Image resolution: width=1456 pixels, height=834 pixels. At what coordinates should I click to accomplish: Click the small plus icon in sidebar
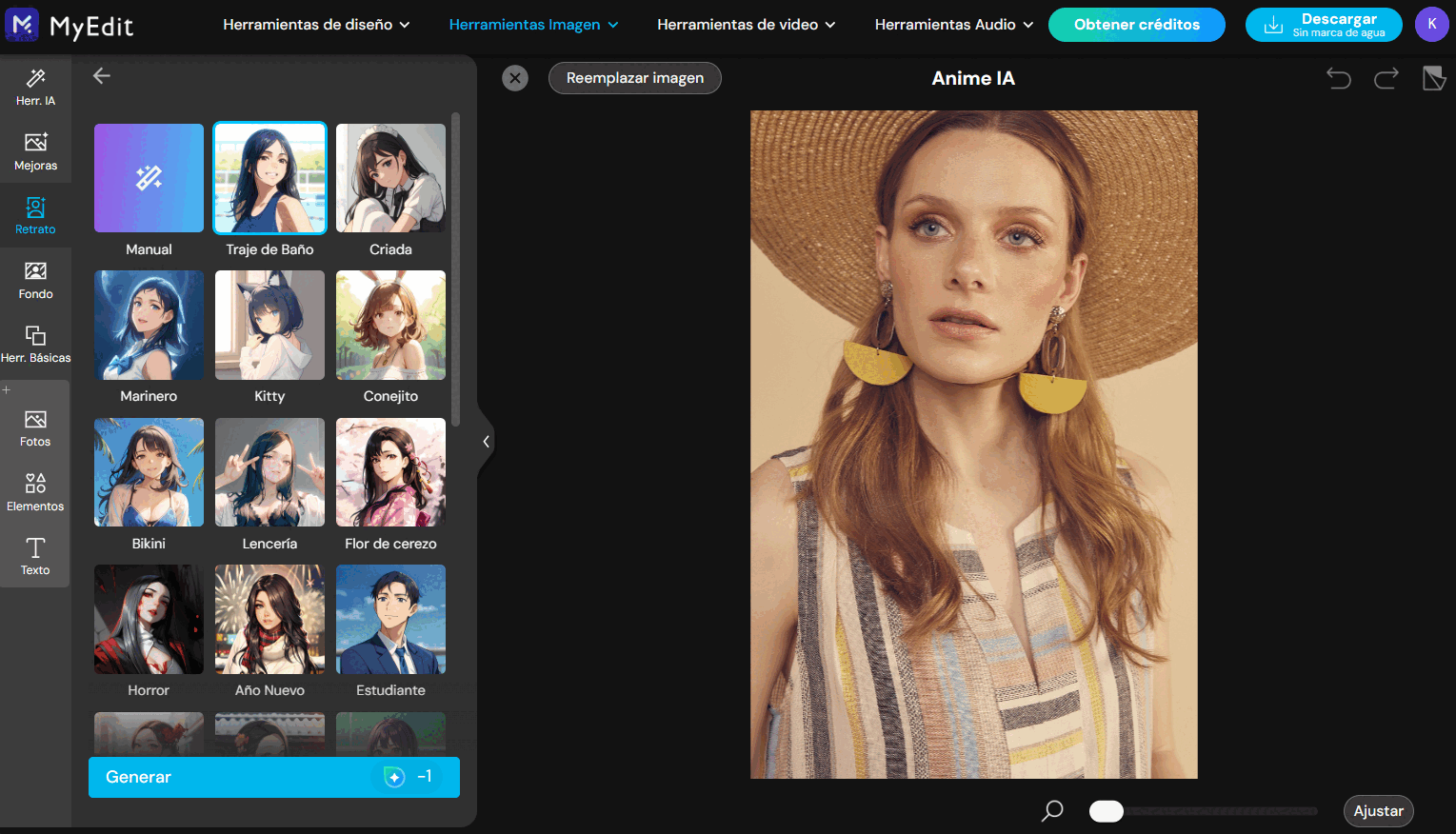click(6, 389)
